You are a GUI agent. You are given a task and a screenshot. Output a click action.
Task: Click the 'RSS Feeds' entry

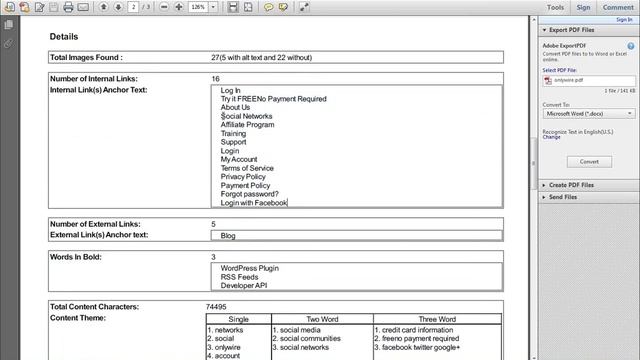click(x=239, y=277)
